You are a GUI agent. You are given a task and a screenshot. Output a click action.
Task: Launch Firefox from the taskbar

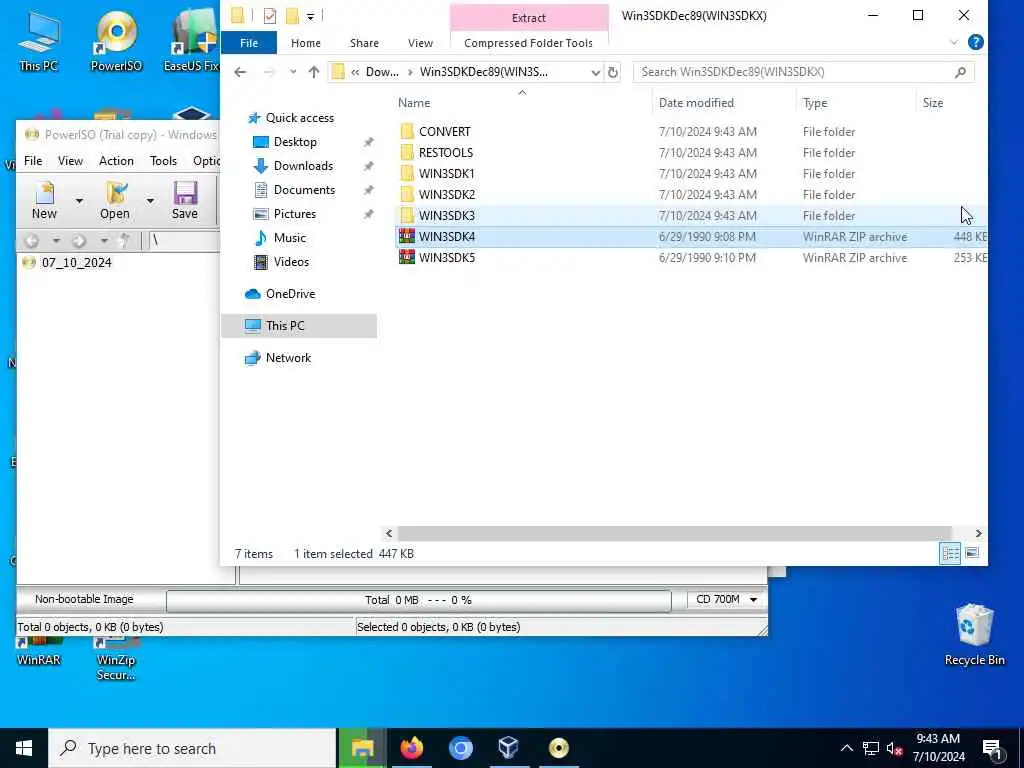pyautogui.click(x=411, y=748)
